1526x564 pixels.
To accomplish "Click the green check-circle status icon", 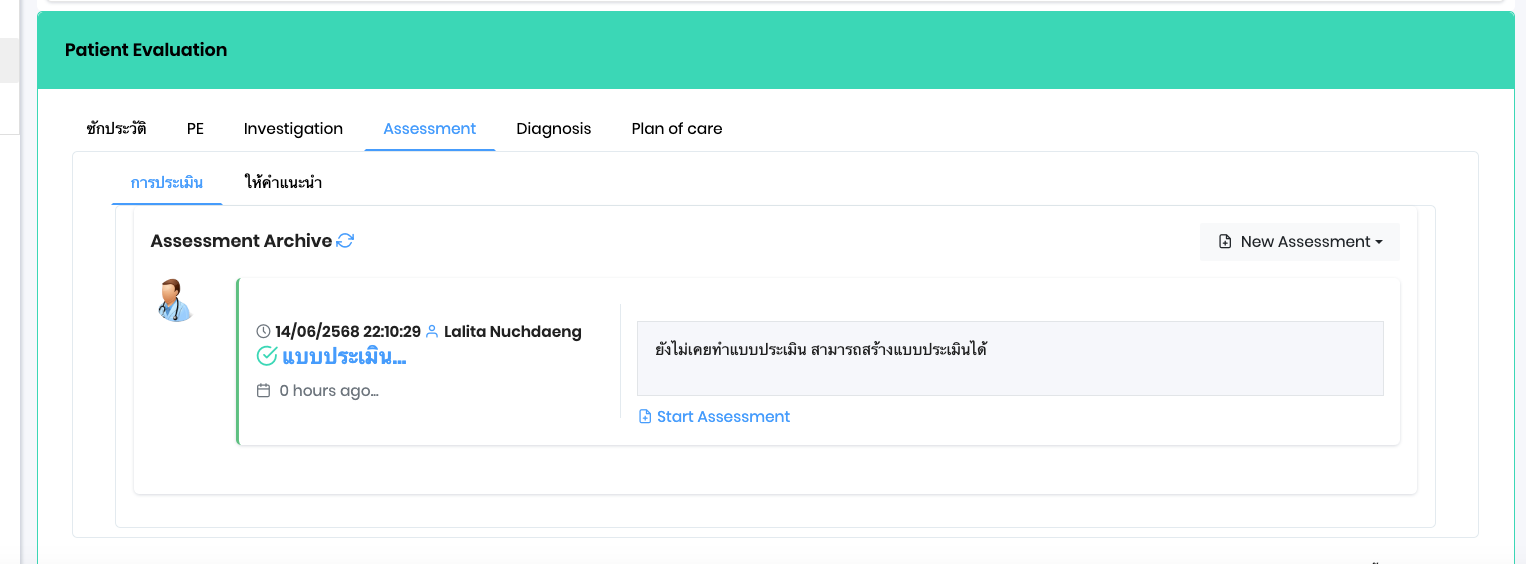I will (267, 356).
